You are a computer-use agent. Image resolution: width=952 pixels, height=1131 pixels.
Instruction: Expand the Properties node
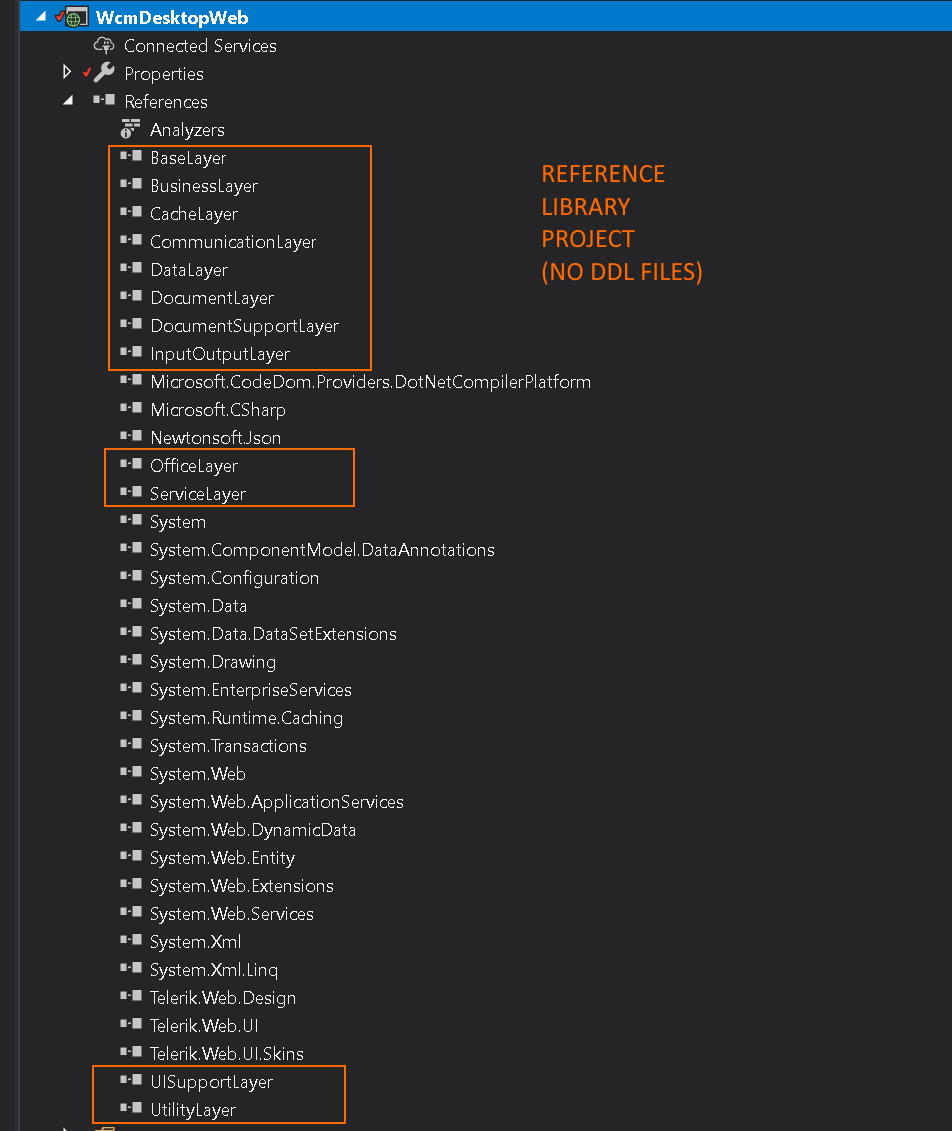click(66, 73)
